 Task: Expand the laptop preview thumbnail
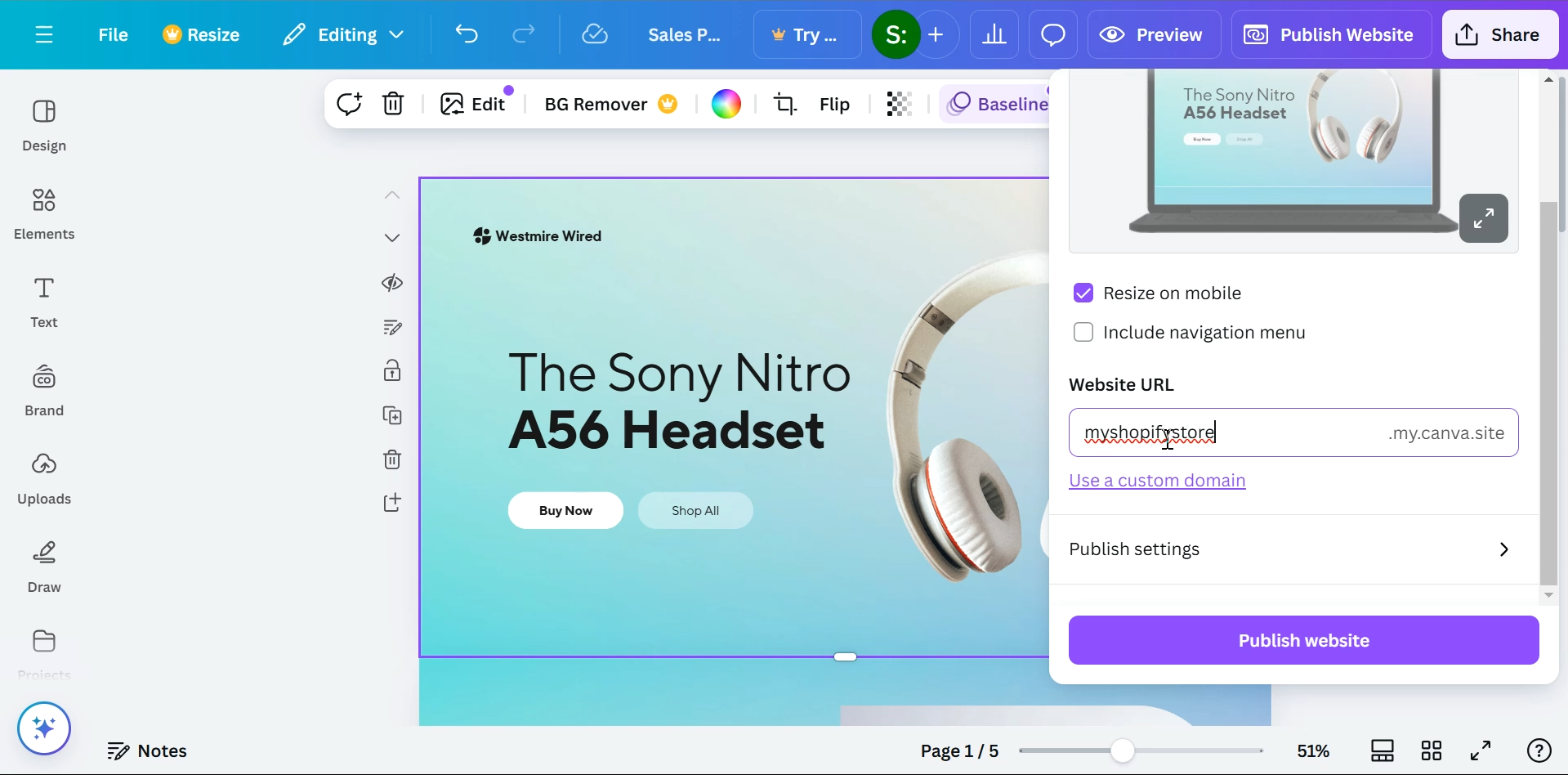tap(1484, 218)
